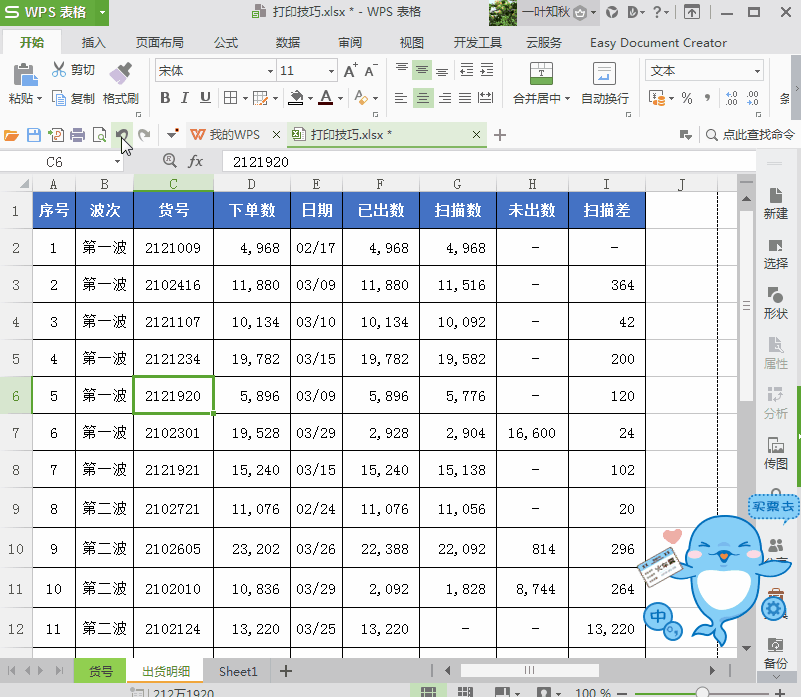Click the justify alignment icon
This screenshot has height=697, width=801.
(x=465, y=98)
